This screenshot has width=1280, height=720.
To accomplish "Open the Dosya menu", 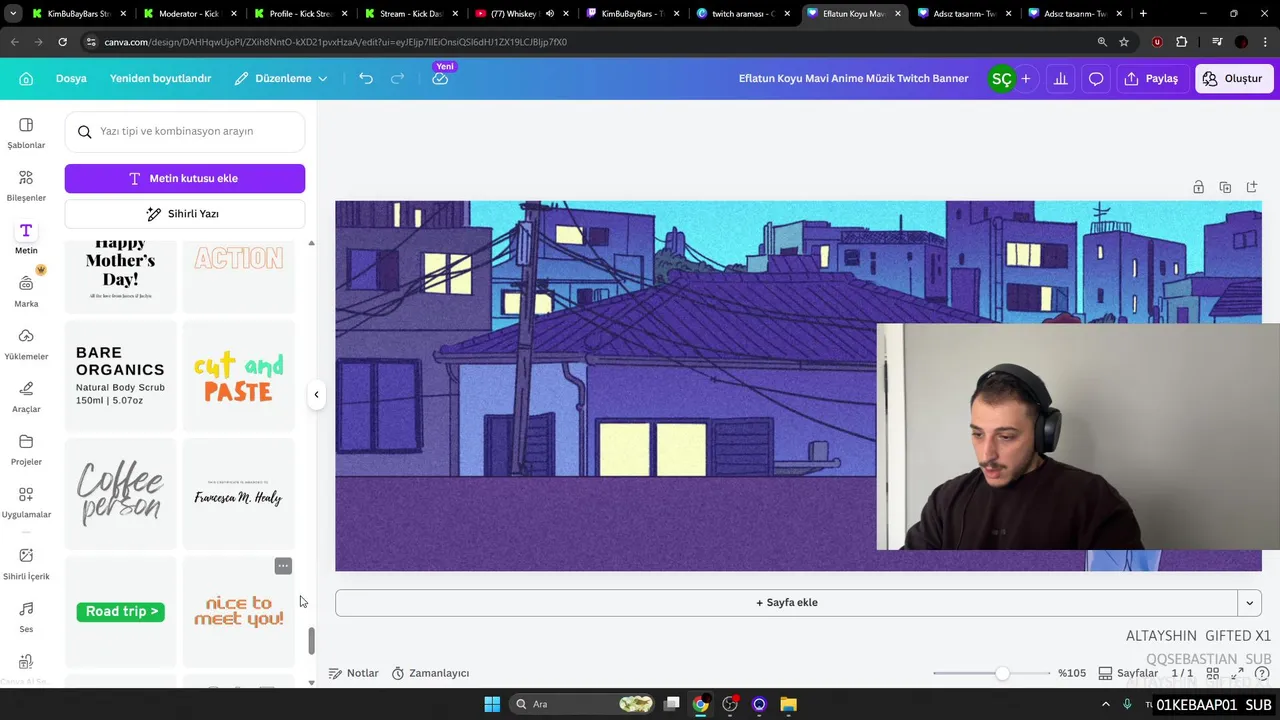I will click(x=71, y=78).
